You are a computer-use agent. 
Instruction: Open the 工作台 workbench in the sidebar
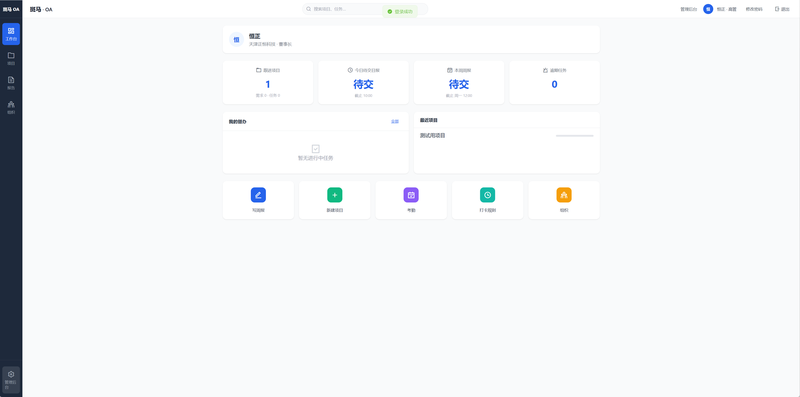tap(11, 34)
